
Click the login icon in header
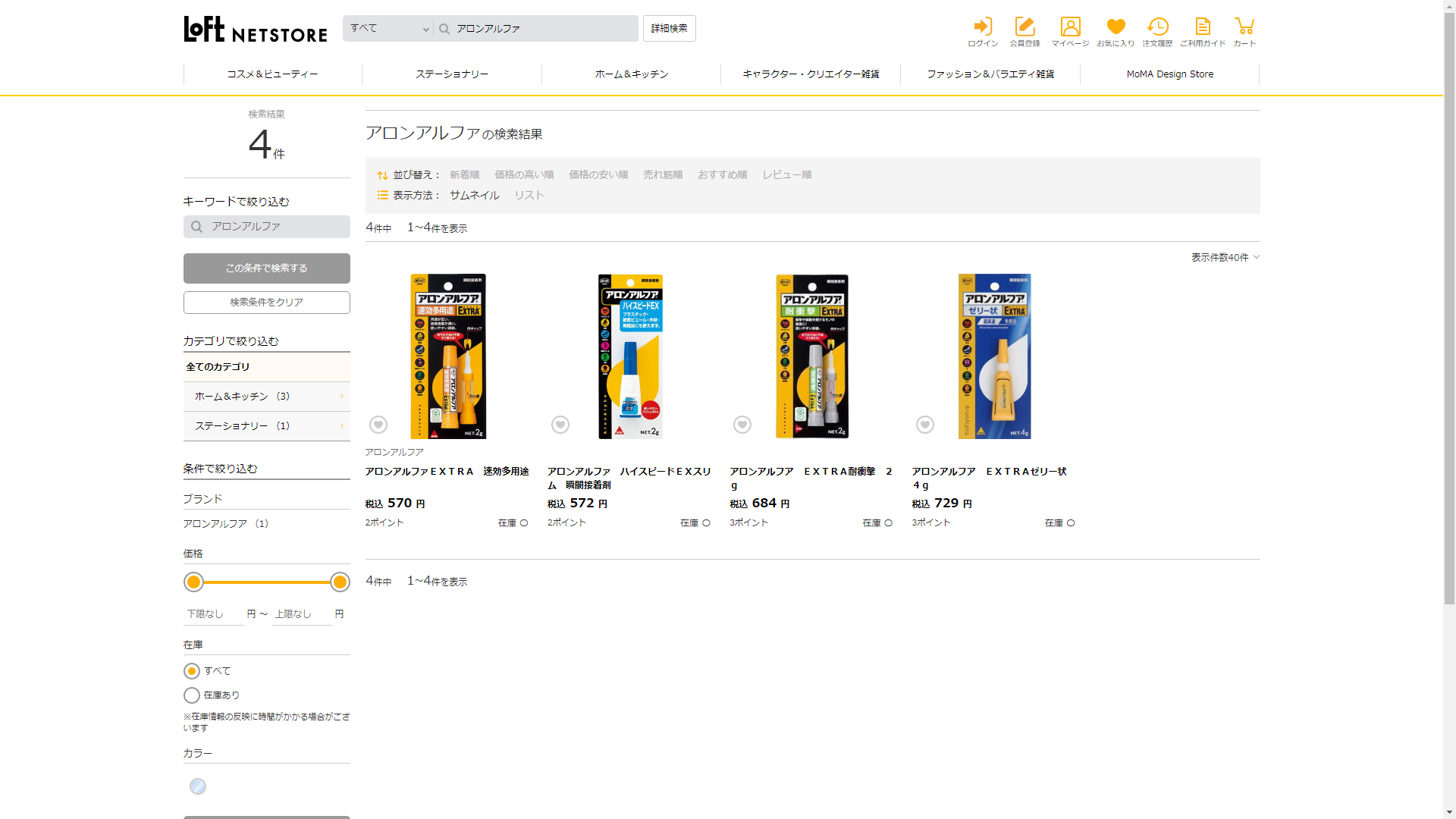pyautogui.click(x=983, y=28)
